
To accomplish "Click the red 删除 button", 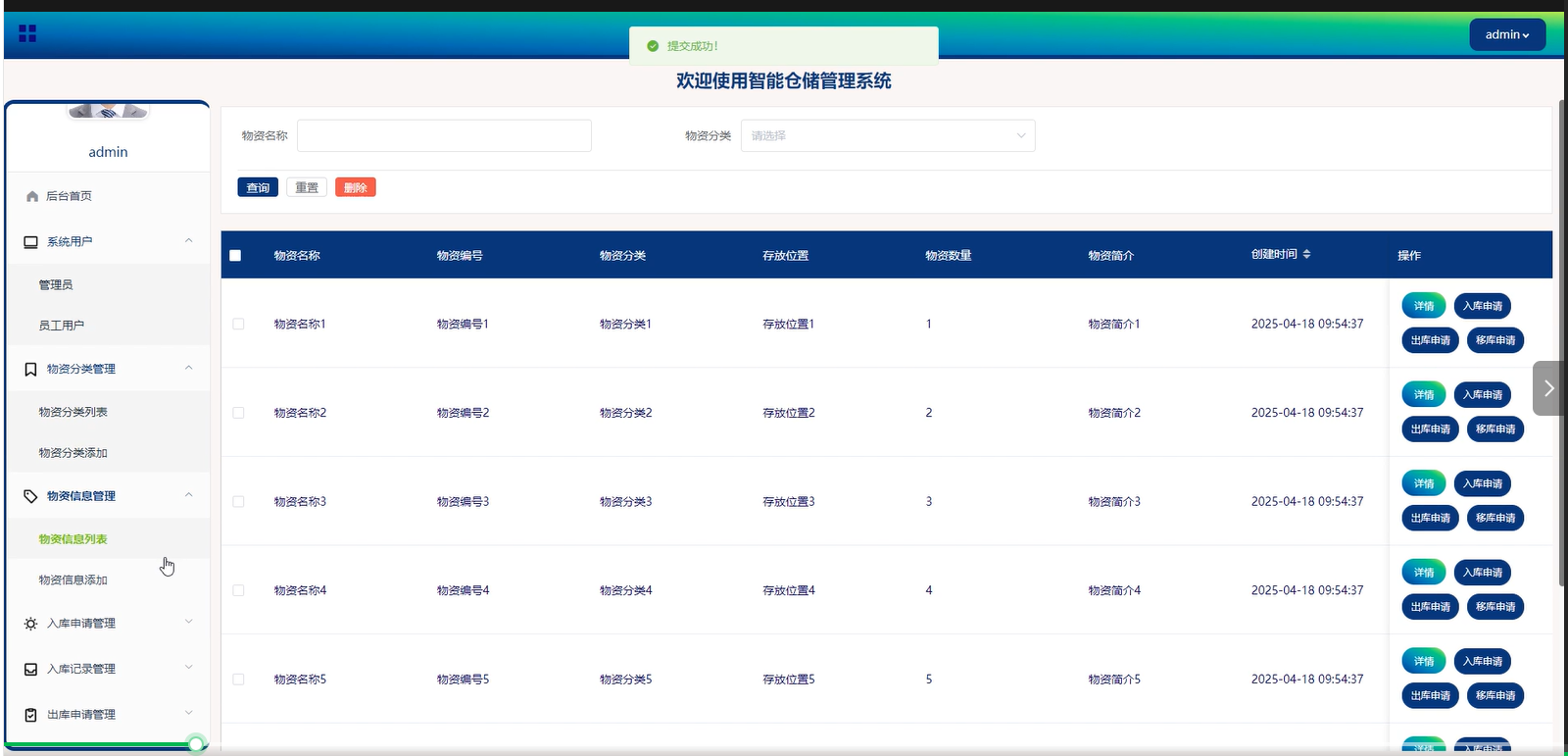I will pyautogui.click(x=356, y=187).
